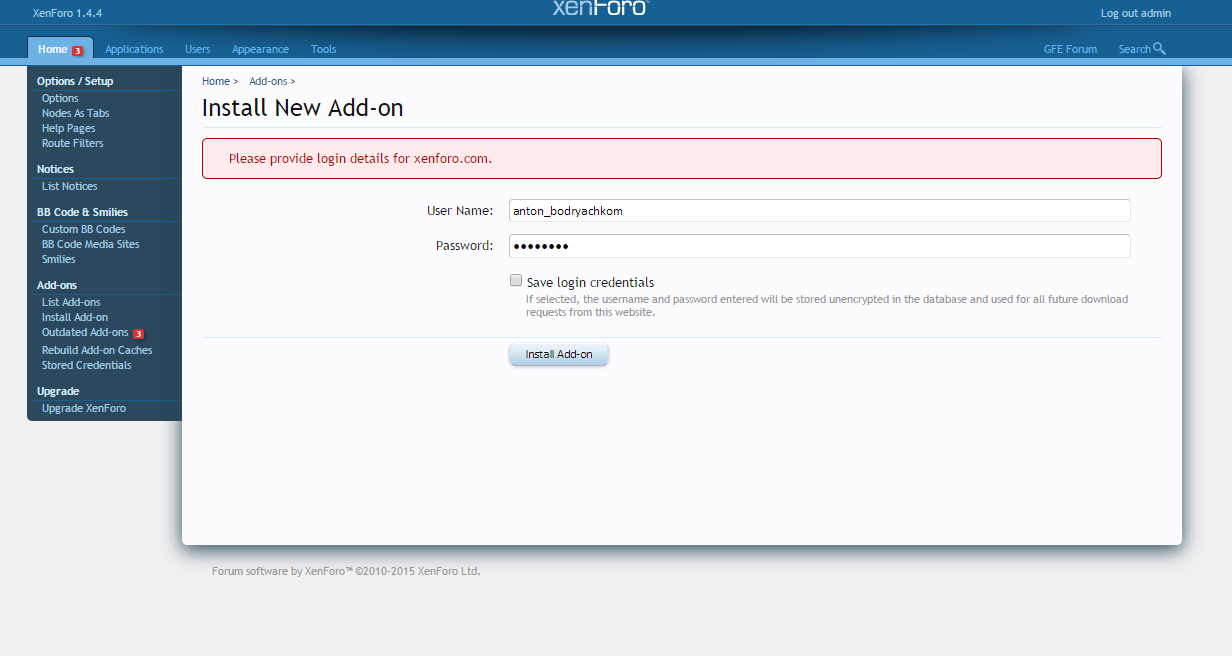
Task: Click Upgrade XenForo sidebar link
Action: pyautogui.click(x=84, y=408)
